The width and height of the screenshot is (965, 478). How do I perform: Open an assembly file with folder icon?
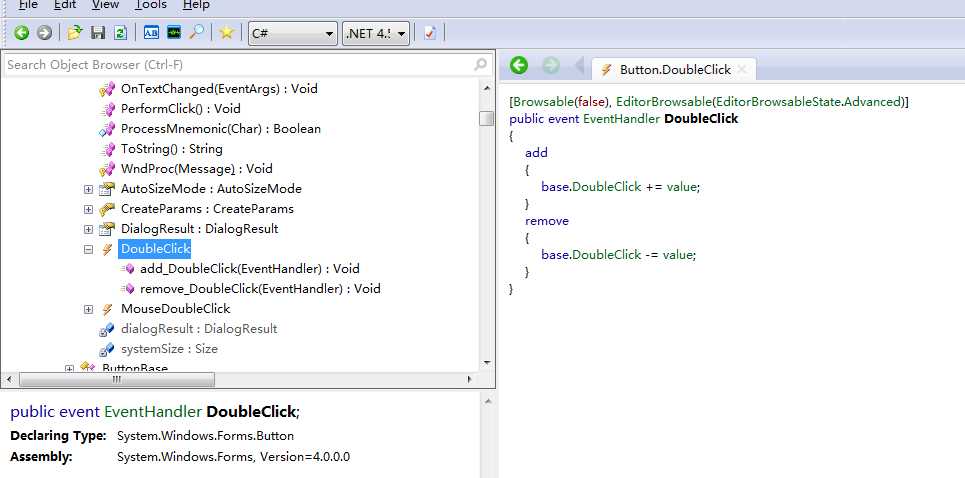[x=75, y=33]
